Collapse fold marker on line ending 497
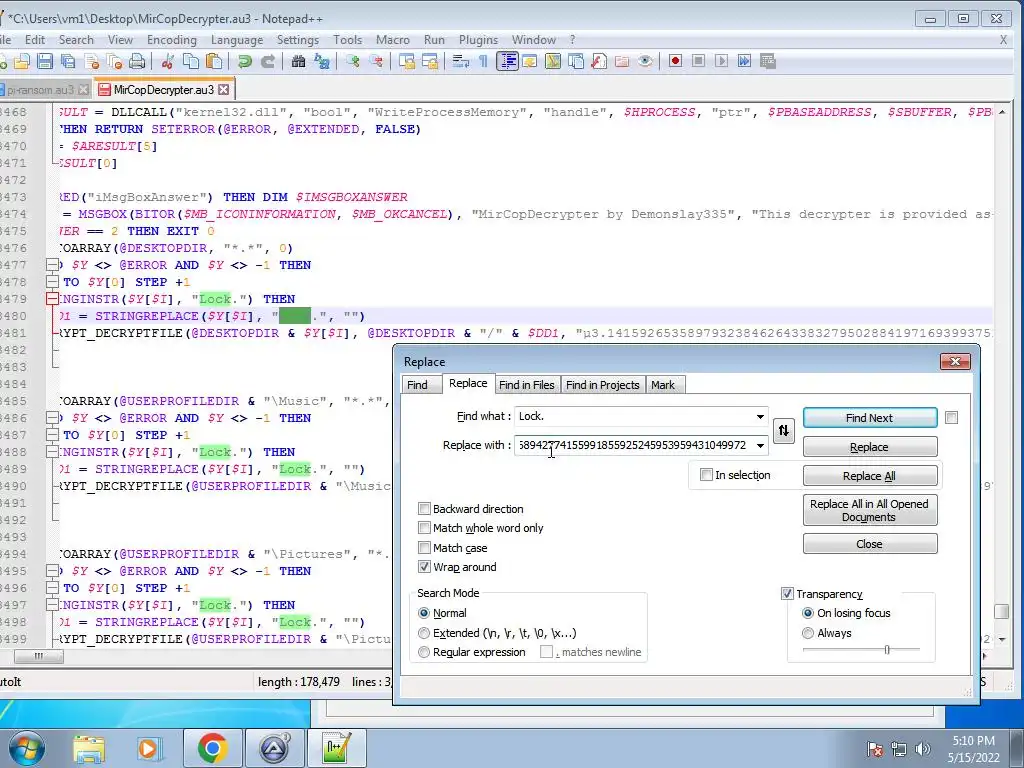This screenshot has height=768, width=1024. click(x=52, y=605)
